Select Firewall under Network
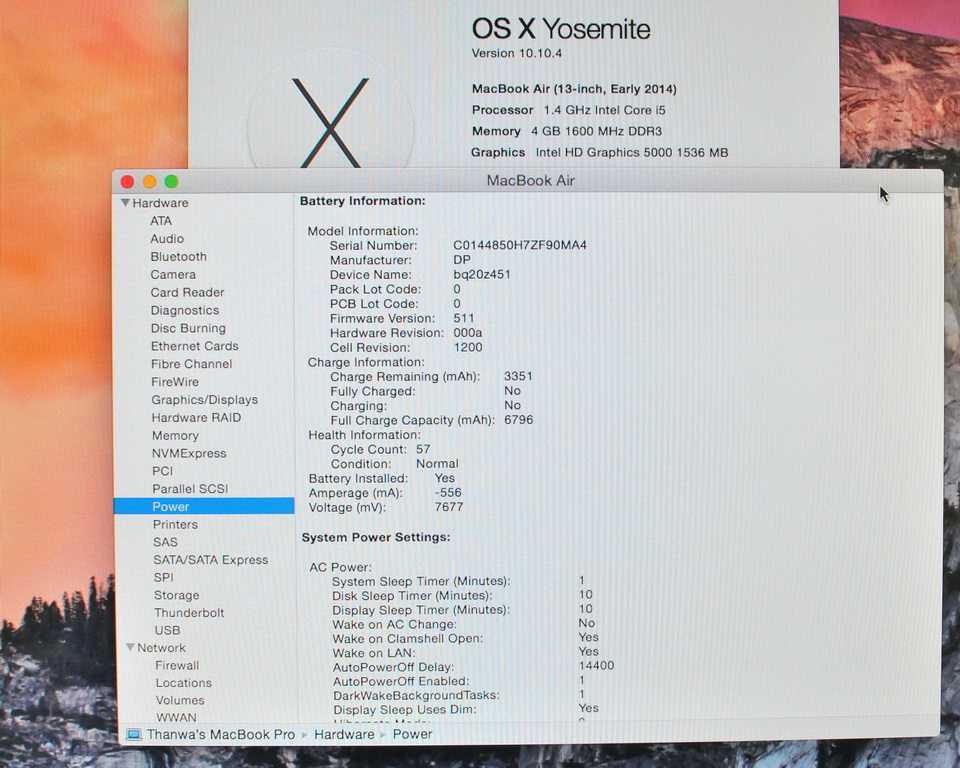 click(177, 665)
